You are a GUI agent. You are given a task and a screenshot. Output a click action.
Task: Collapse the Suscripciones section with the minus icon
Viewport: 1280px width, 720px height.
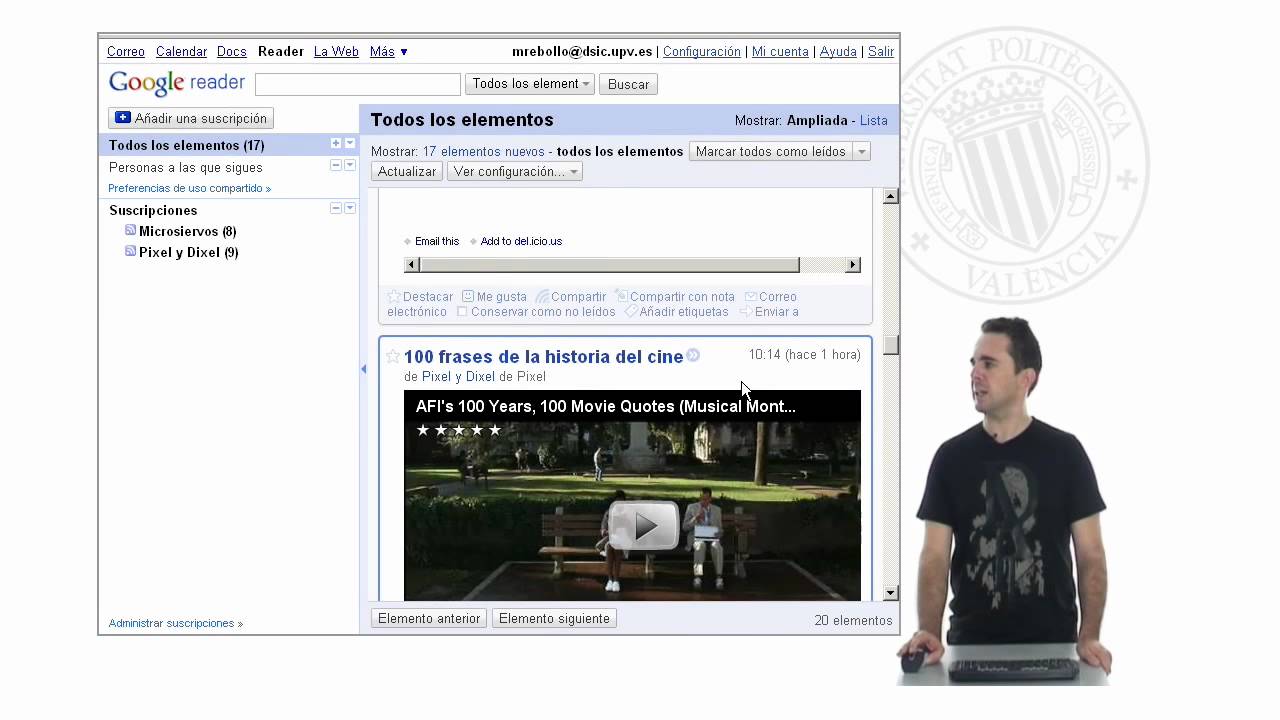pyautogui.click(x=336, y=208)
